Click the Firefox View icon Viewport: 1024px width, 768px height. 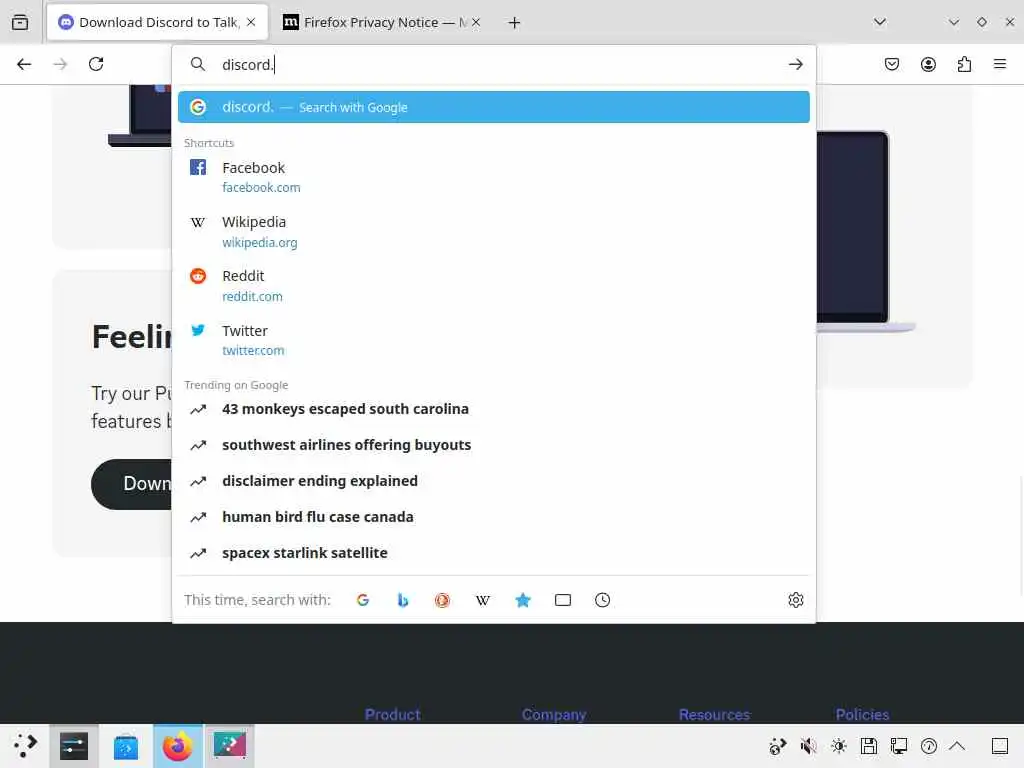pos(20,22)
